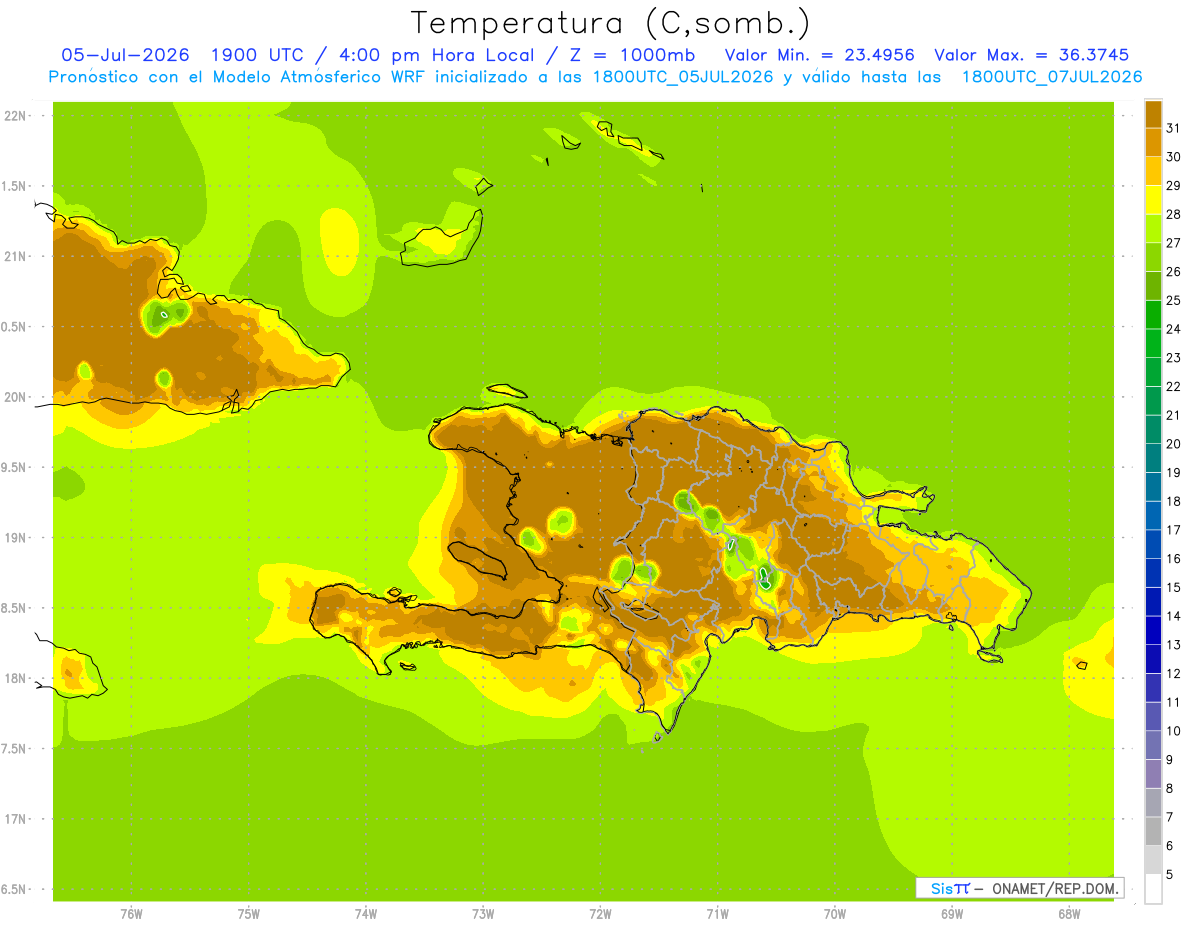Click the Valor Min. = 23.4956 text
Viewport: 1200px width, 927px height.
819,55
